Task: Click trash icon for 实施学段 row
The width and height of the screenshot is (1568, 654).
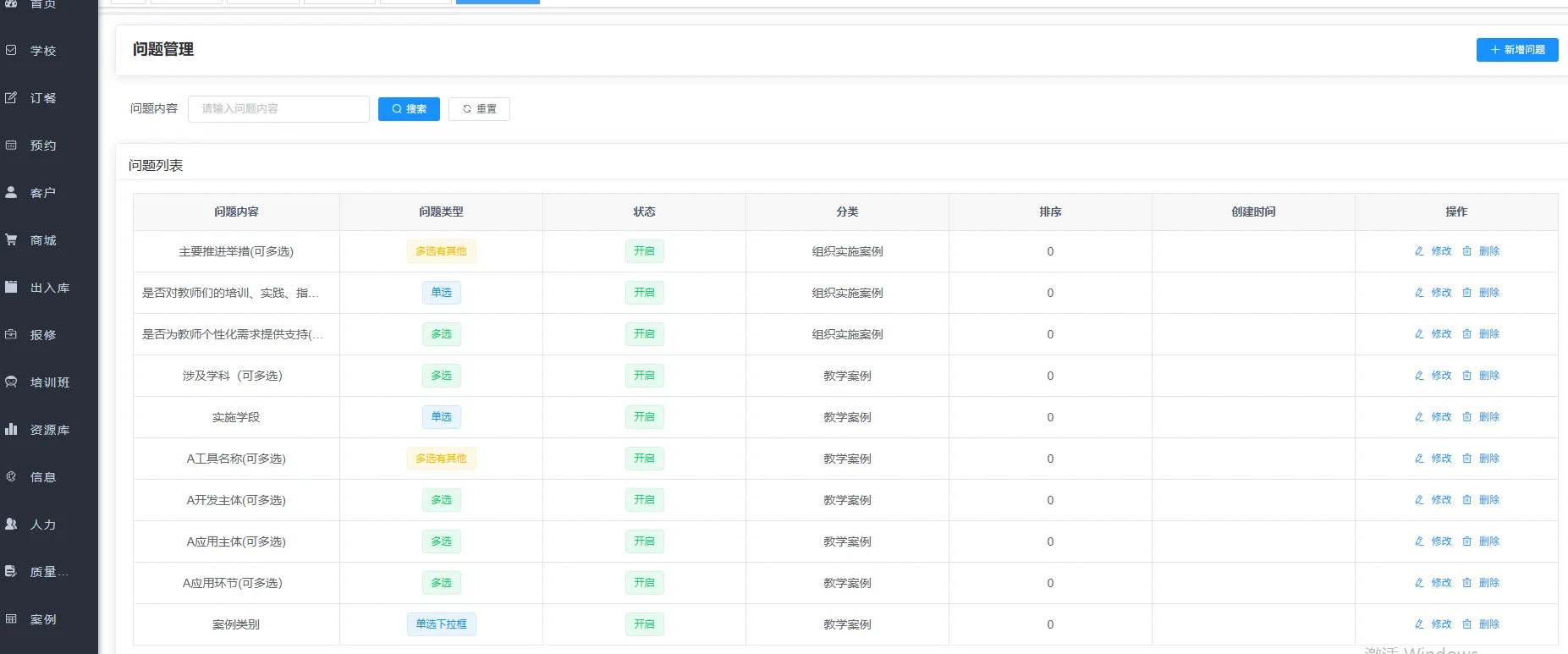Action: tap(1466, 417)
